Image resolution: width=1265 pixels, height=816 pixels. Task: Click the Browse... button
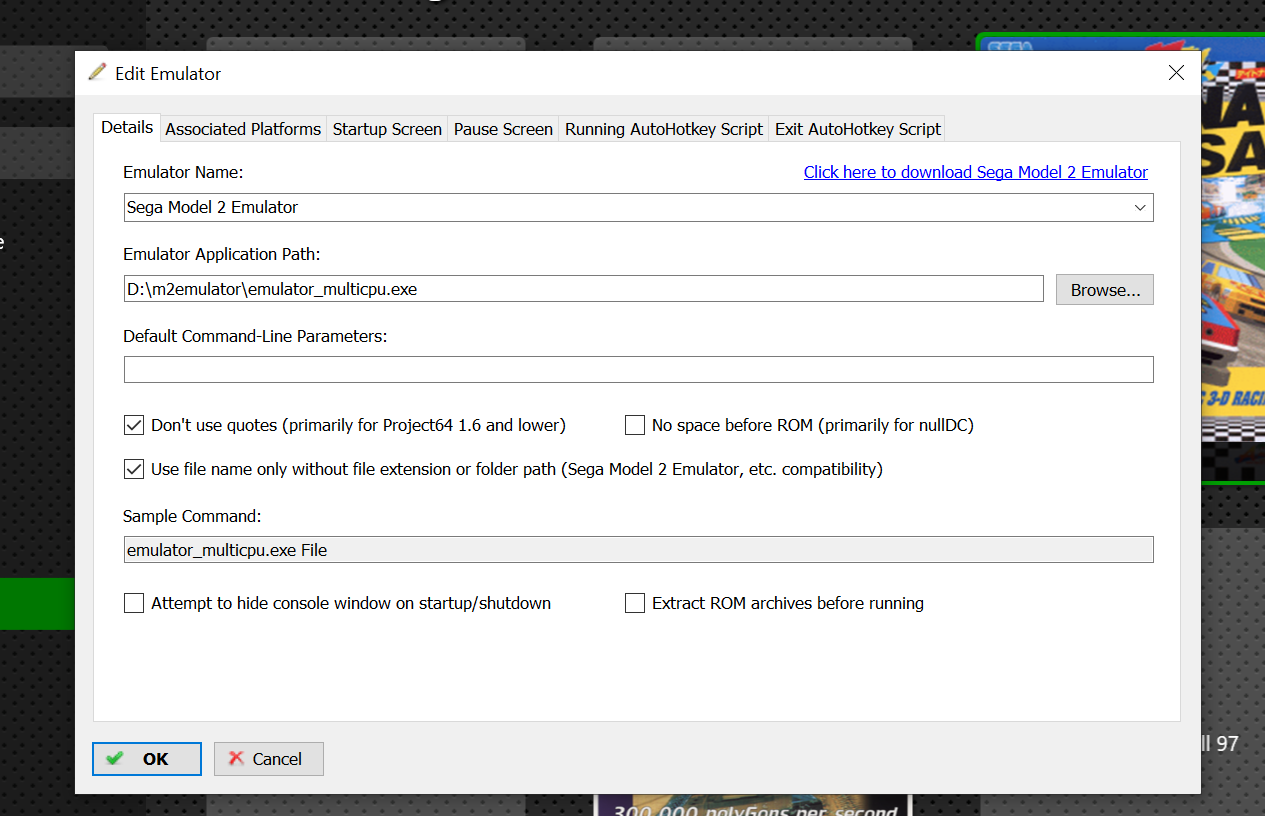click(1105, 290)
